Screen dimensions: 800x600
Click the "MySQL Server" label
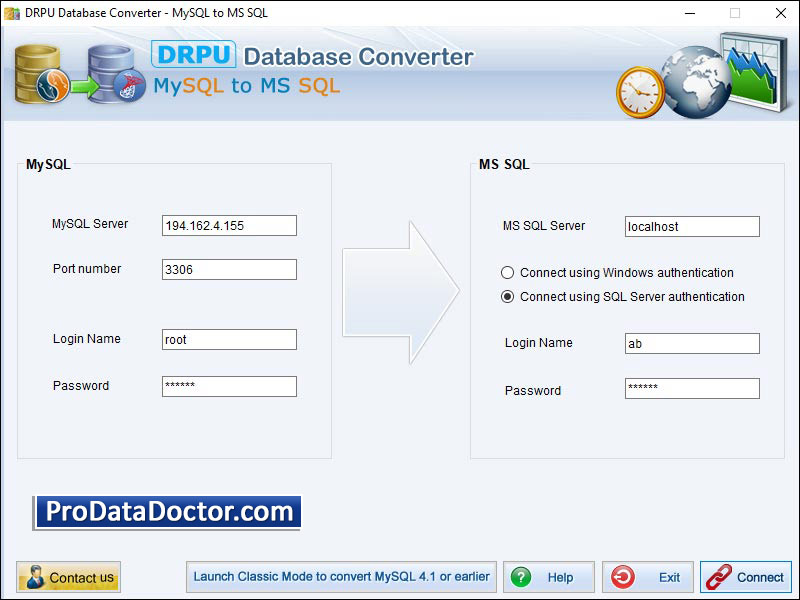(x=90, y=224)
